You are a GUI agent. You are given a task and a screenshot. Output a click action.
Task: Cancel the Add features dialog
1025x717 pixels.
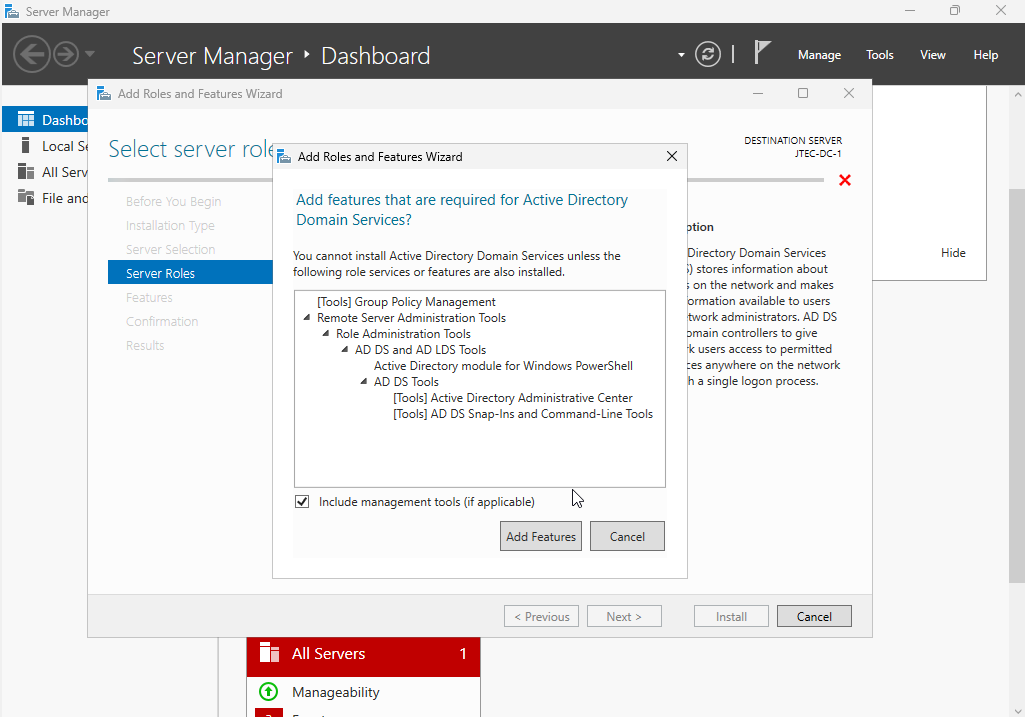tap(627, 536)
